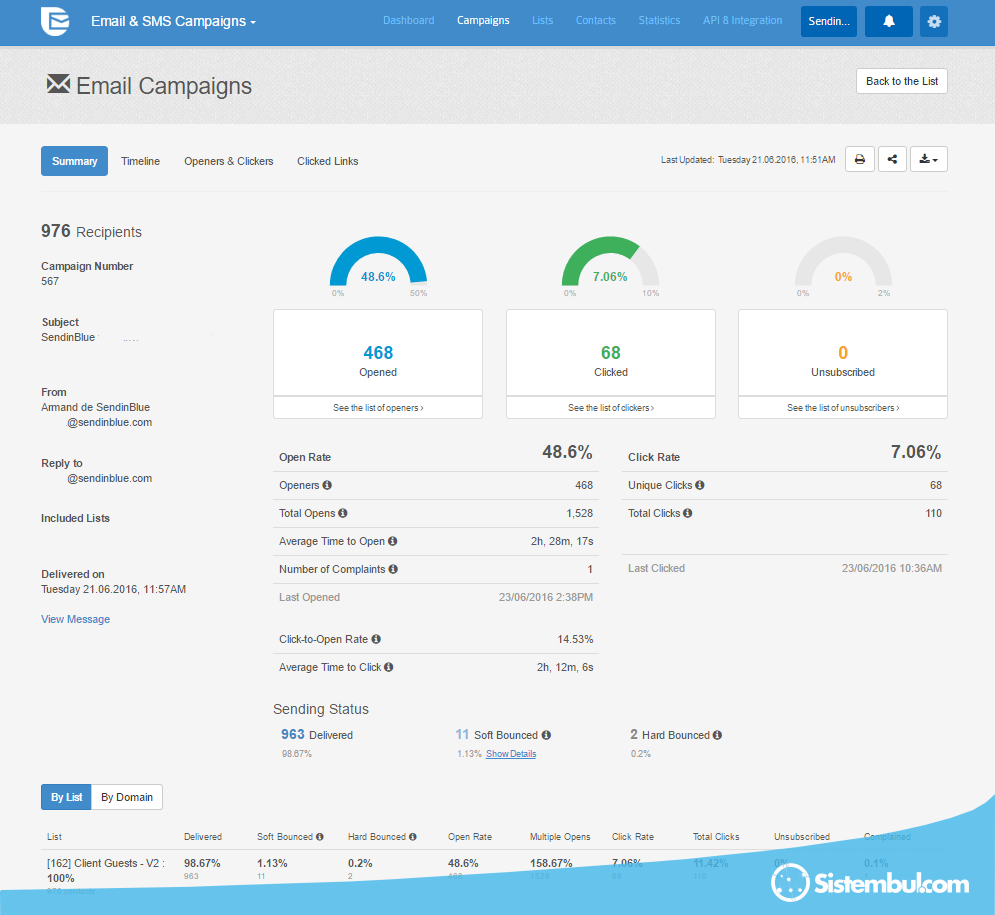Switch to the Timeline tab
The height and width of the screenshot is (915, 995).
coord(140,161)
